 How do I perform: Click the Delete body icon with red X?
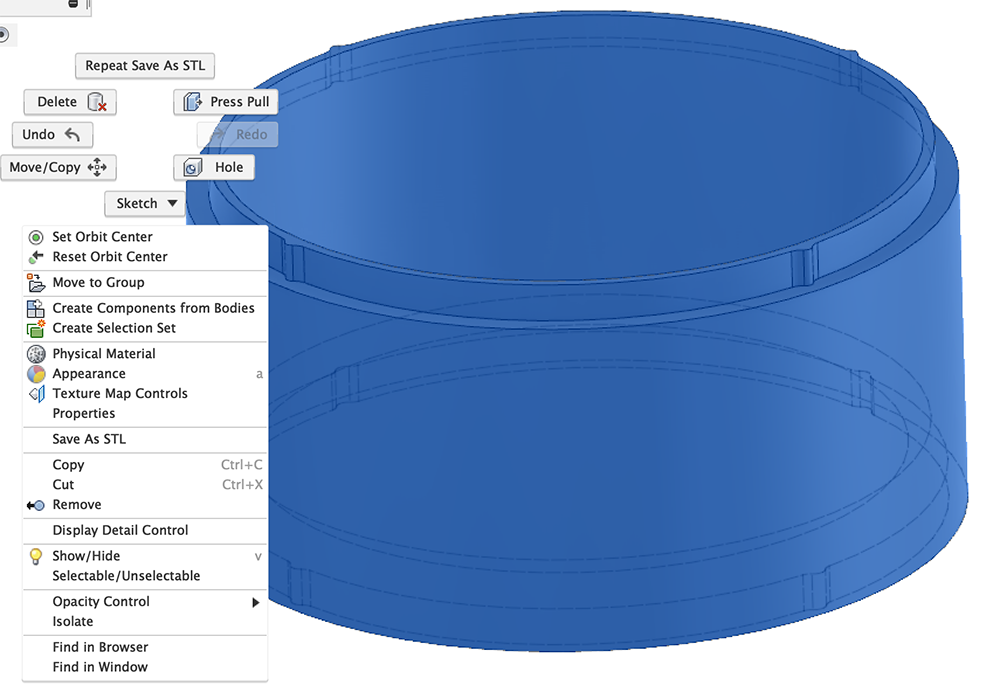(x=96, y=102)
